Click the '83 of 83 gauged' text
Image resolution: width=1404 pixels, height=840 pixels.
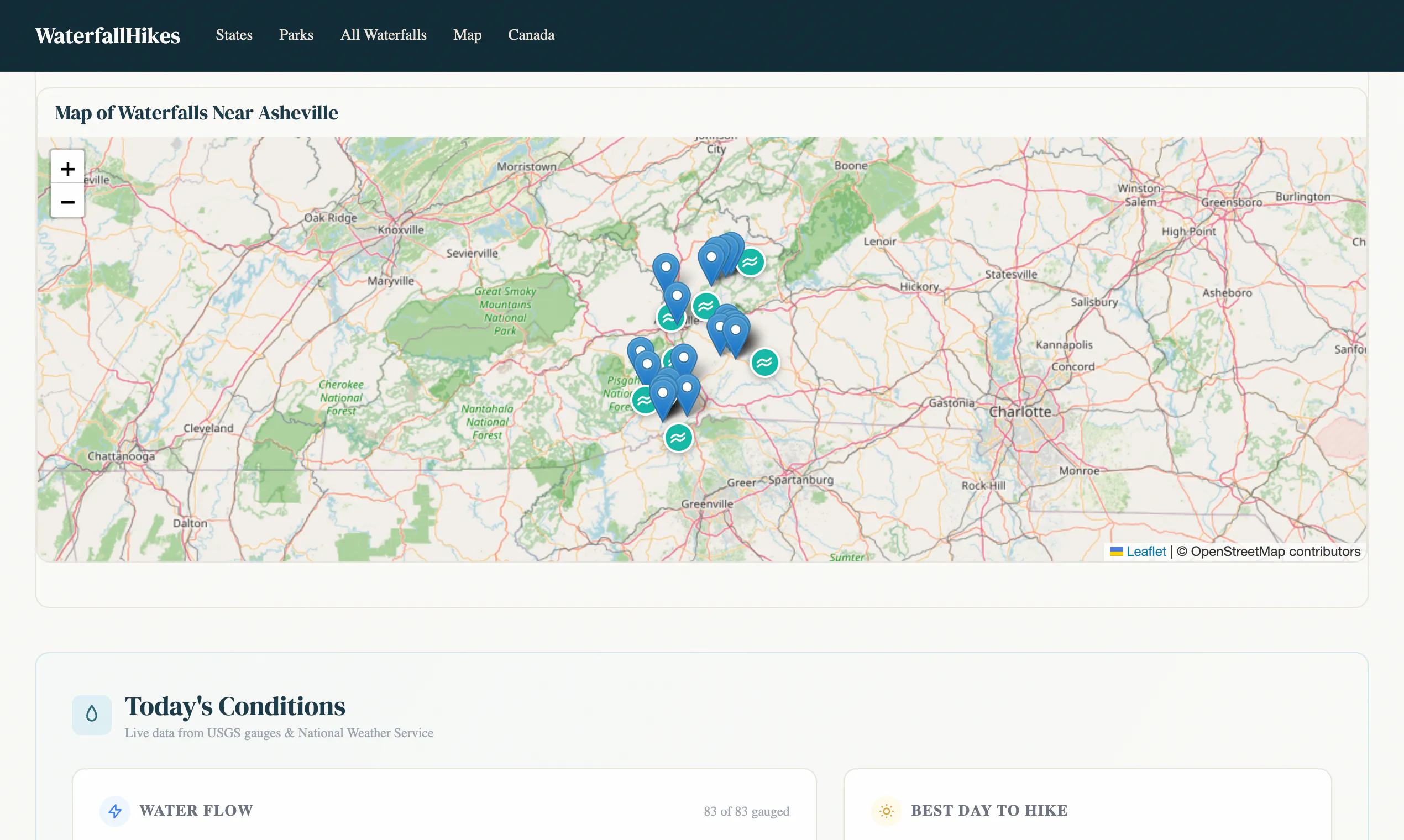746,811
